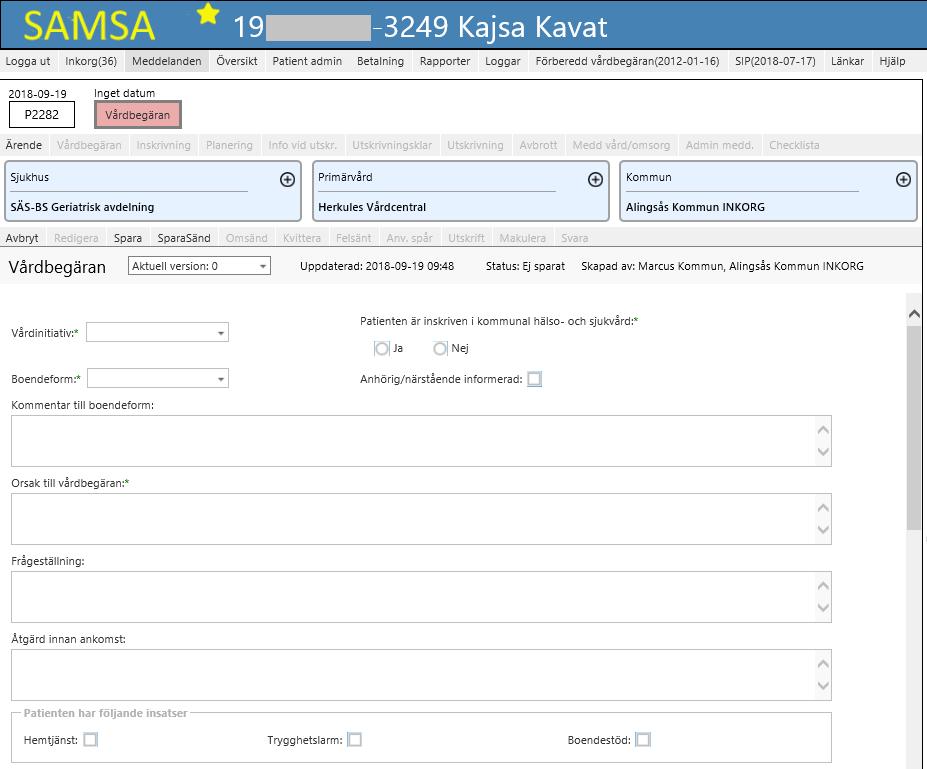This screenshot has width=927, height=769.
Task: Click Logga ut in the menu
Action: [x=28, y=61]
